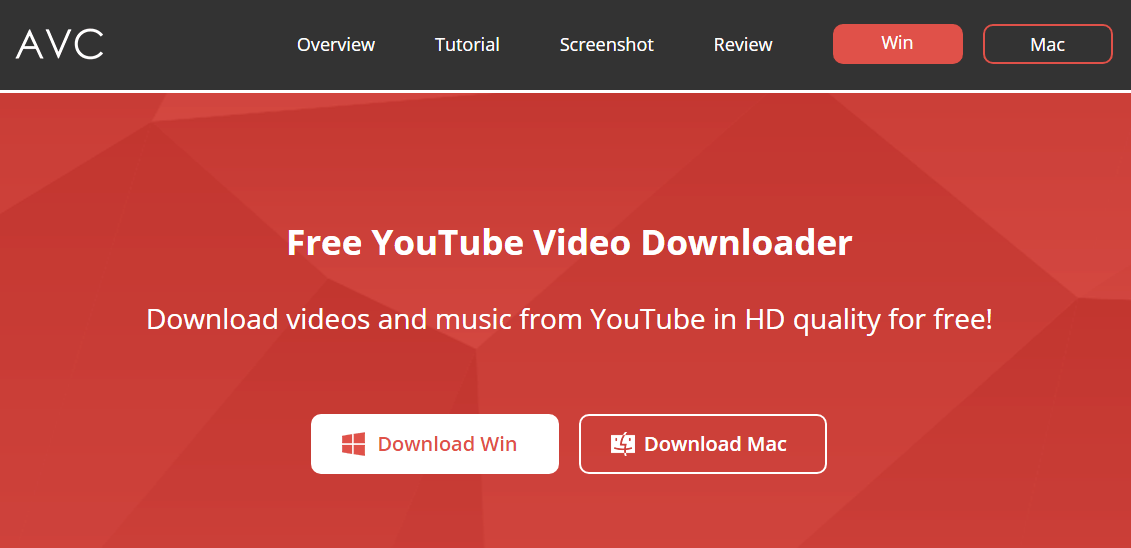Screen dimensions: 1131x548
Task: Click the word YouTube in the heading
Action: point(448,243)
